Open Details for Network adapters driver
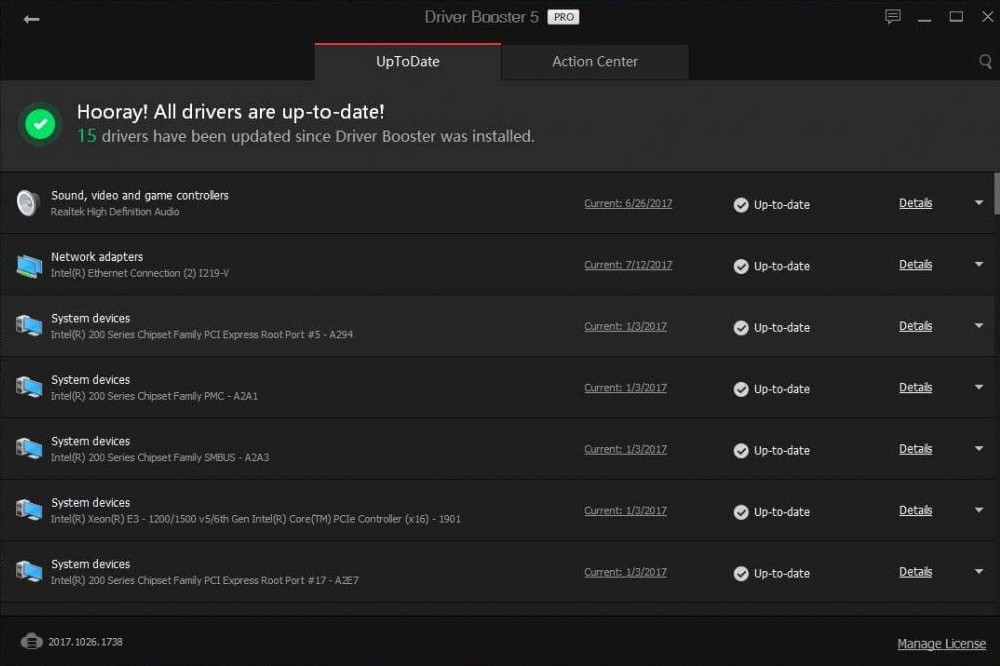The height and width of the screenshot is (666, 1000). [x=915, y=265]
